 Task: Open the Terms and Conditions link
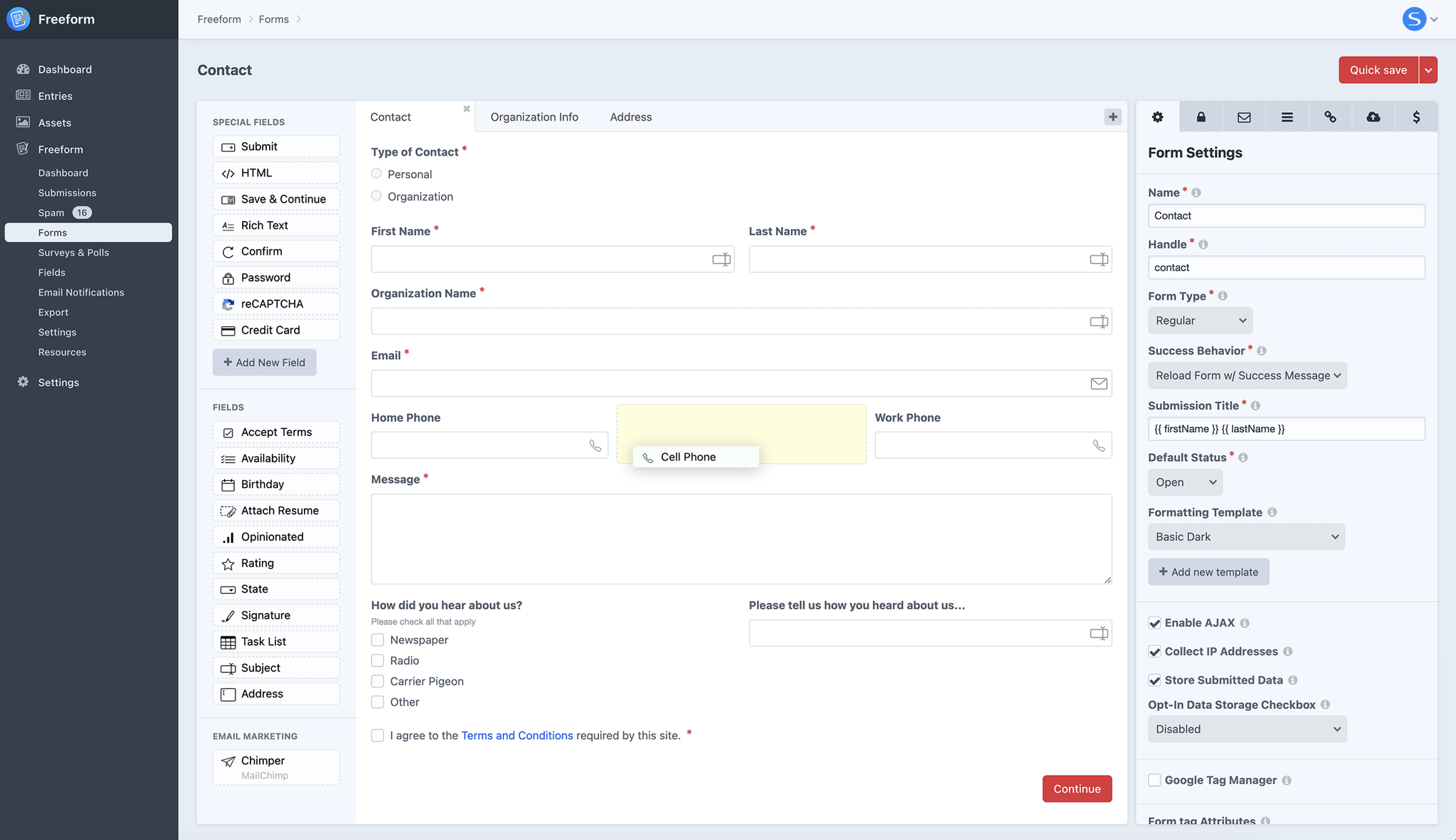(517, 734)
